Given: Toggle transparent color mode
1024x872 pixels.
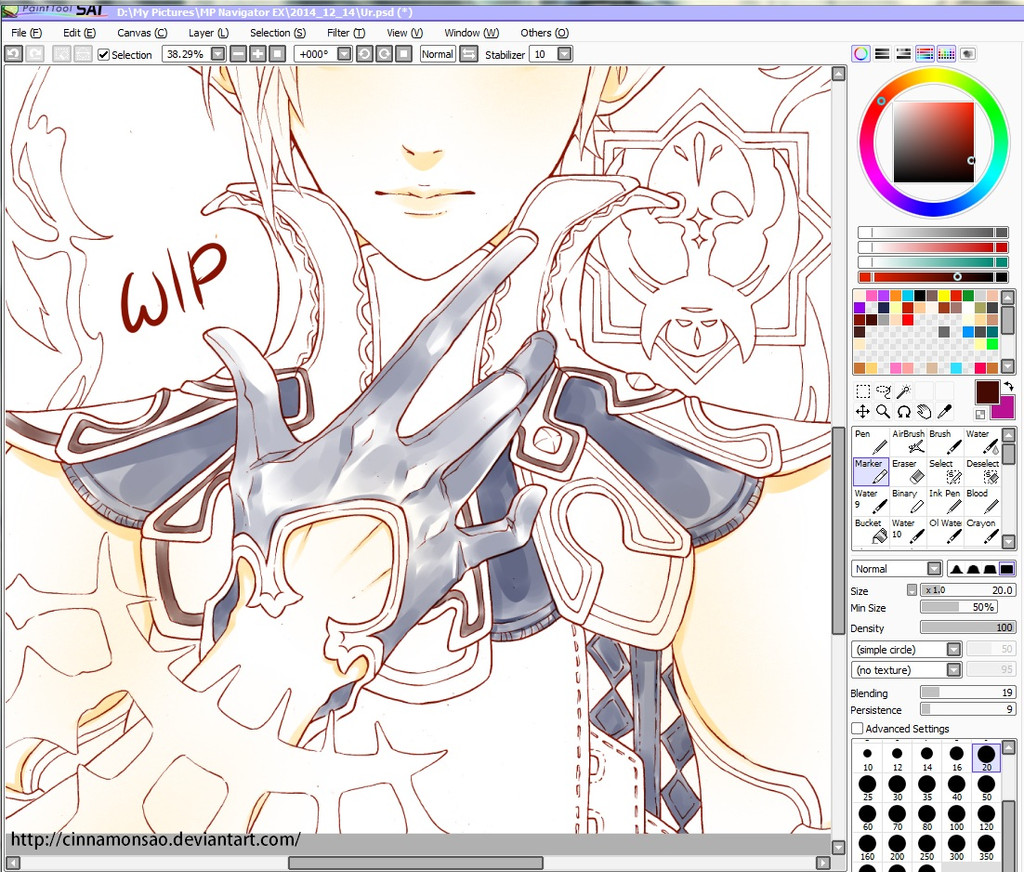Looking at the screenshot, I should (980, 414).
